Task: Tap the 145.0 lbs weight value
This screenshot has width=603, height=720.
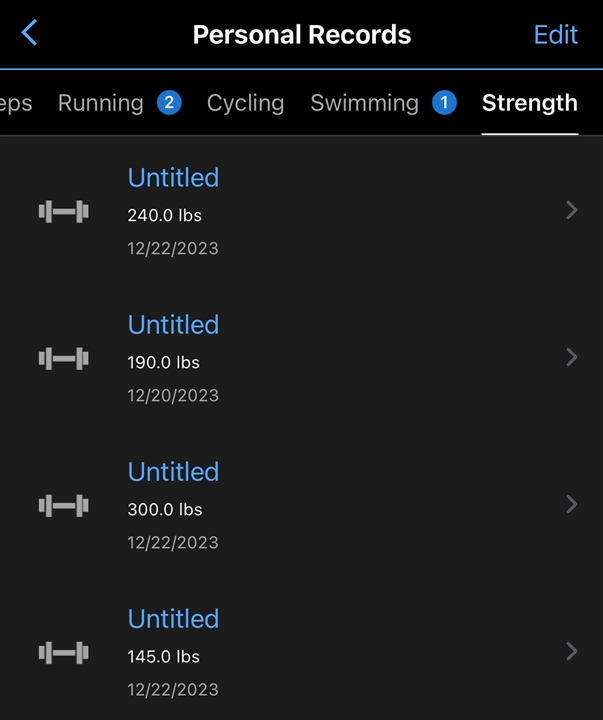Action: click(x=164, y=657)
